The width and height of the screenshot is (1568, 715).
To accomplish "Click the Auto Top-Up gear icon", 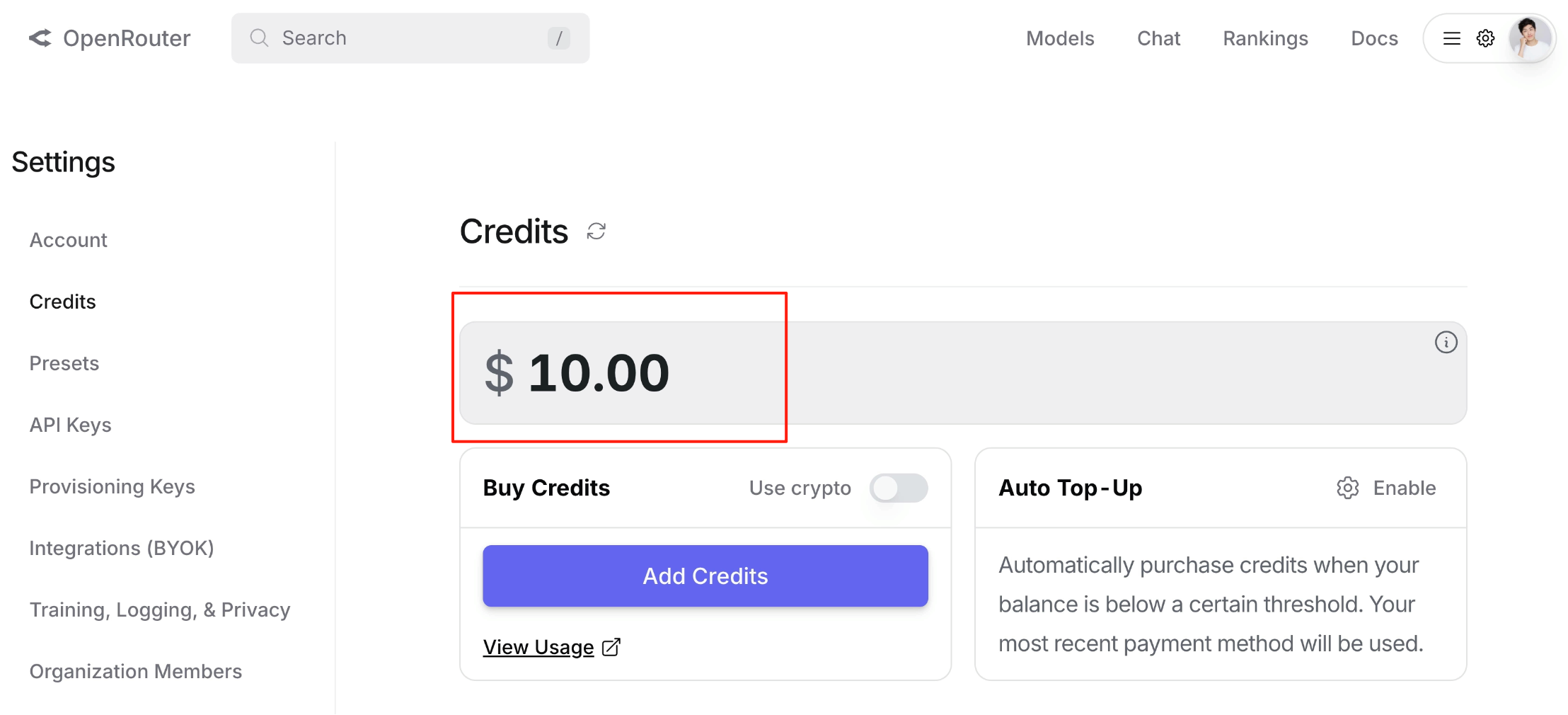I will tap(1347, 488).
